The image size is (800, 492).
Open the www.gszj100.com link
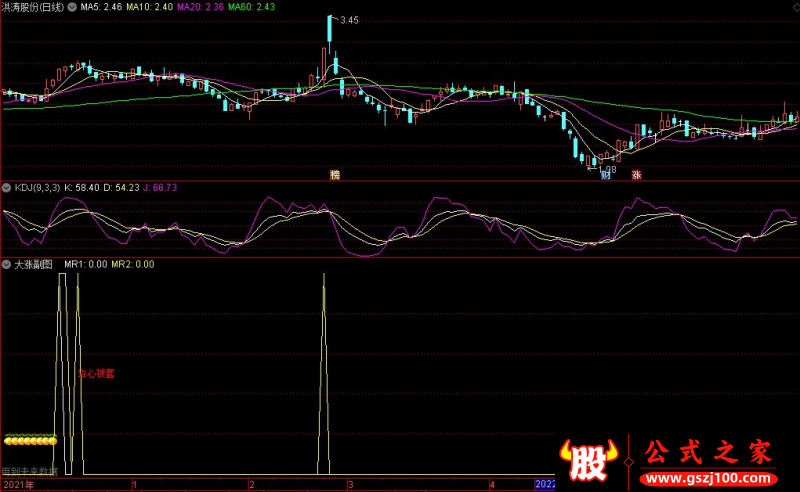(x=709, y=479)
